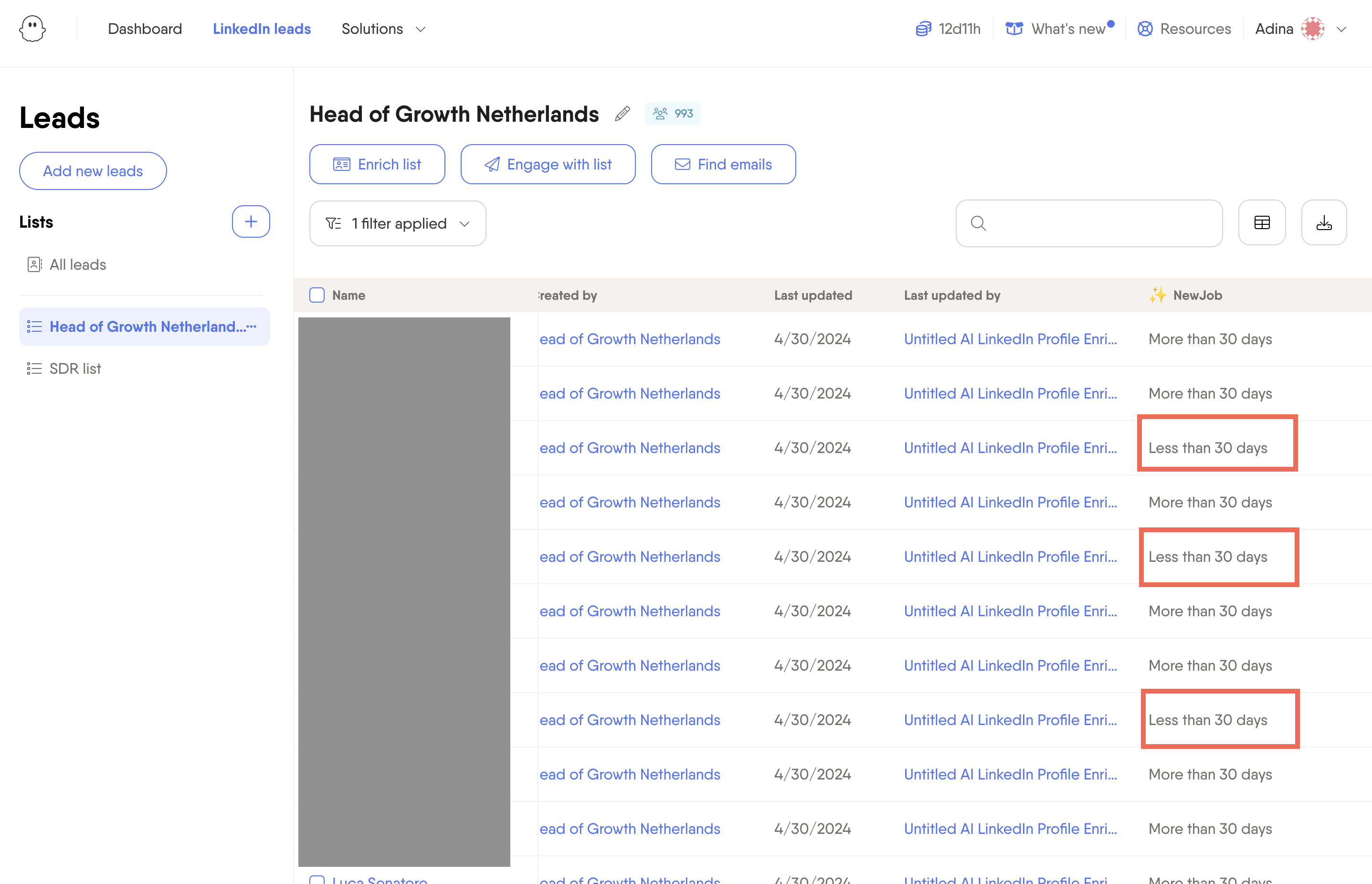Select SDR list in sidebar
Image resolution: width=1372 pixels, height=884 pixels.
point(75,368)
